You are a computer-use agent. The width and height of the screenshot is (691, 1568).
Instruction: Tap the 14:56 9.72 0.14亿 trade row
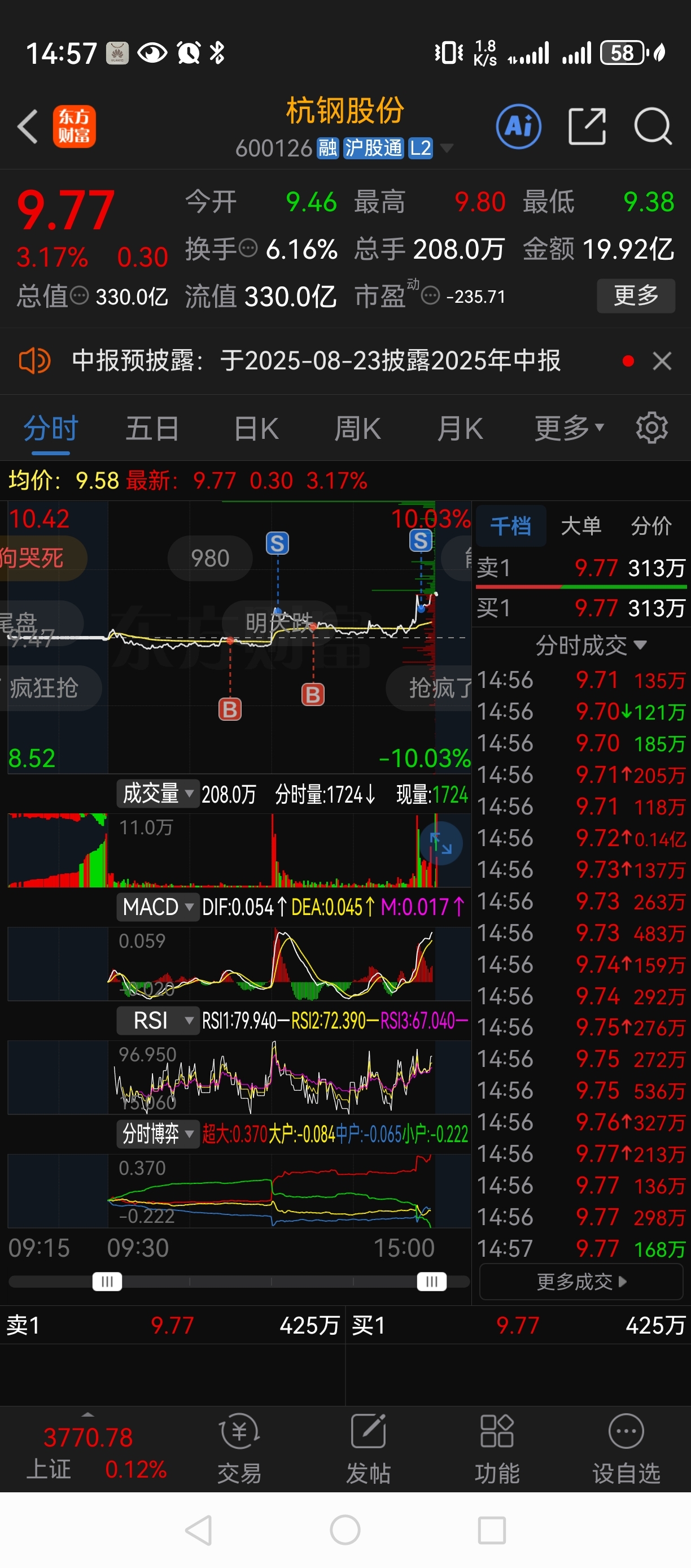coord(581,838)
